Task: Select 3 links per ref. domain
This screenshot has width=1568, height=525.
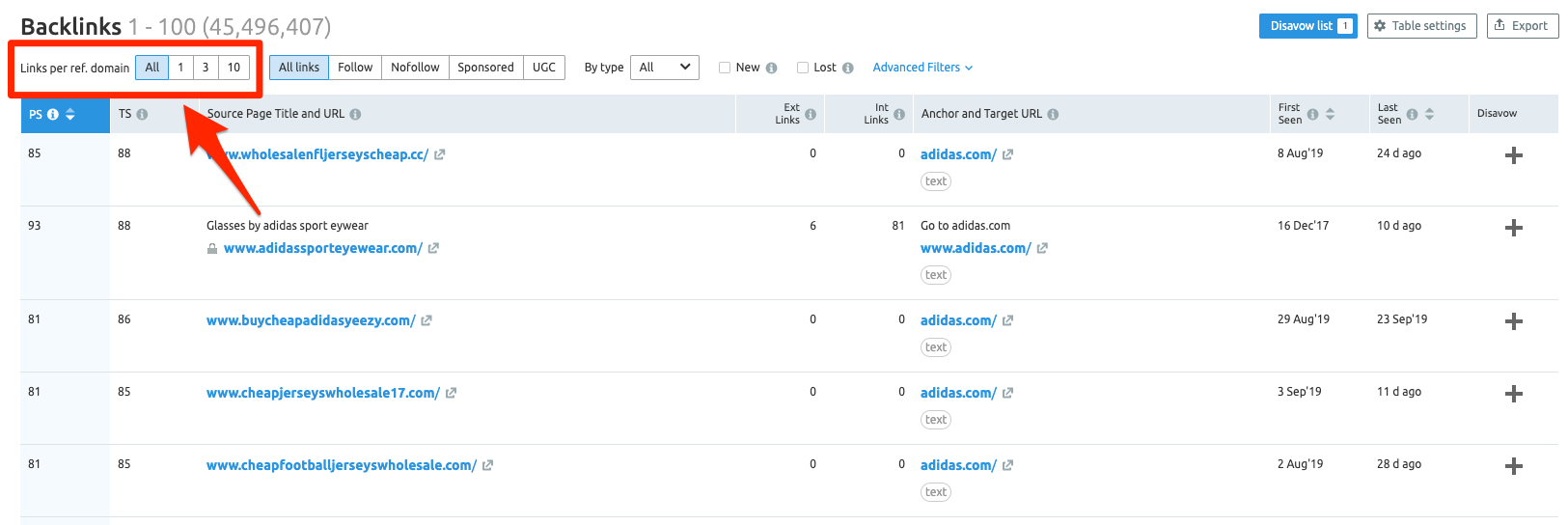Action: pyautogui.click(x=206, y=68)
